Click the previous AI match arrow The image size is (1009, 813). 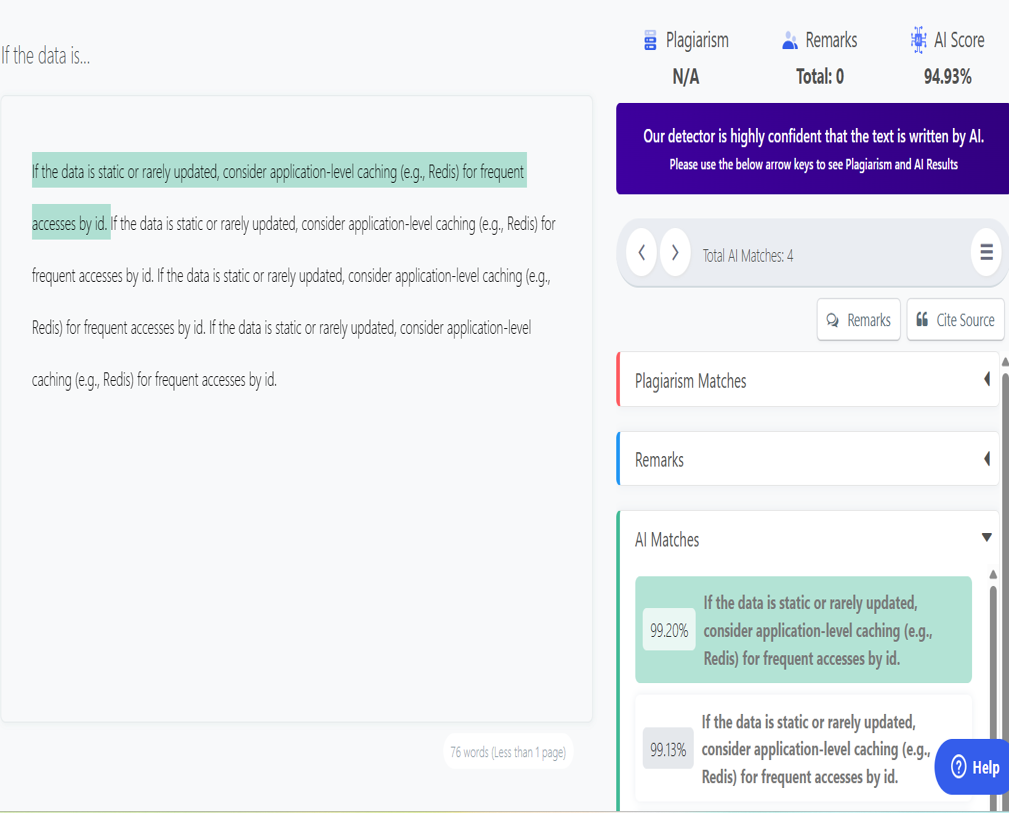[x=641, y=253]
